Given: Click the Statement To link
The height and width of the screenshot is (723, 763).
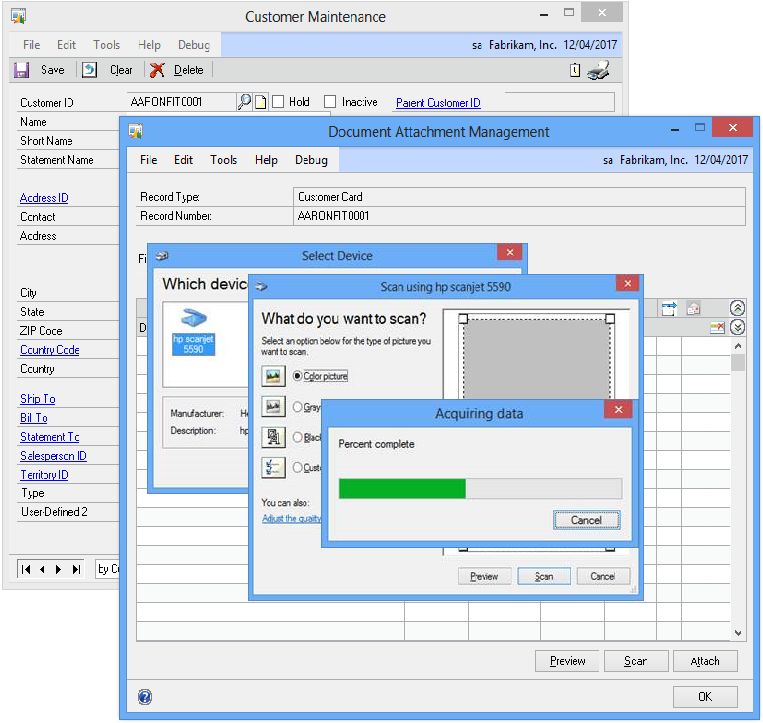Looking at the screenshot, I should pyautogui.click(x=50, y=436).
